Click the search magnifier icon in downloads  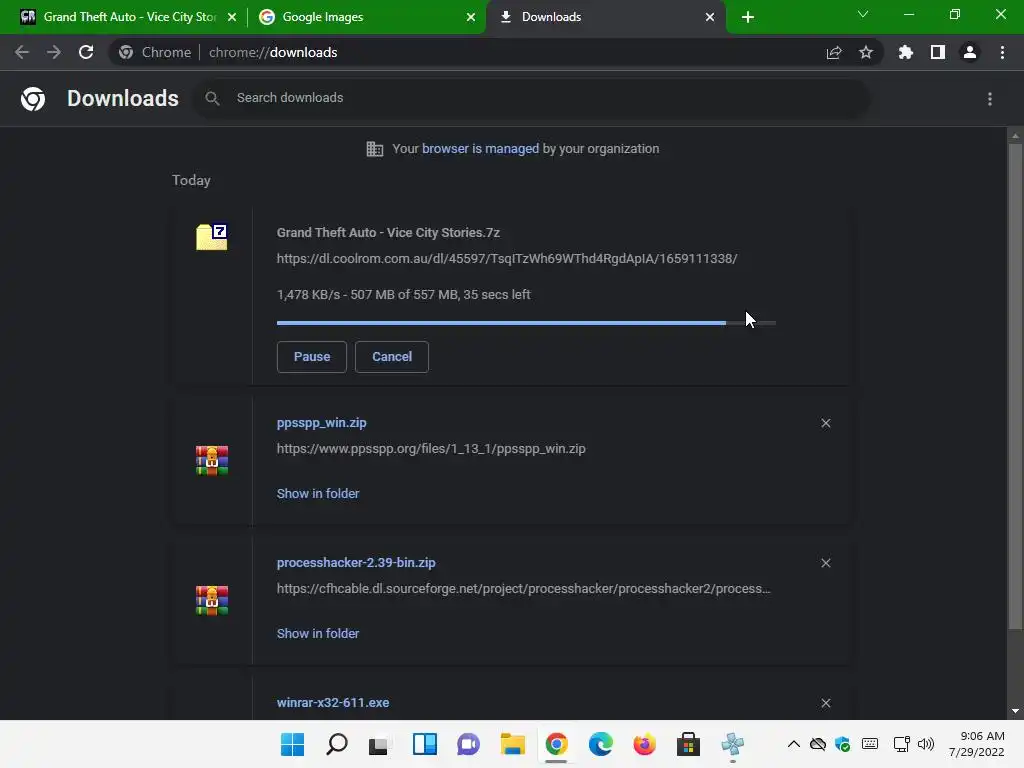pyautogui.click(x=212, y=98)
